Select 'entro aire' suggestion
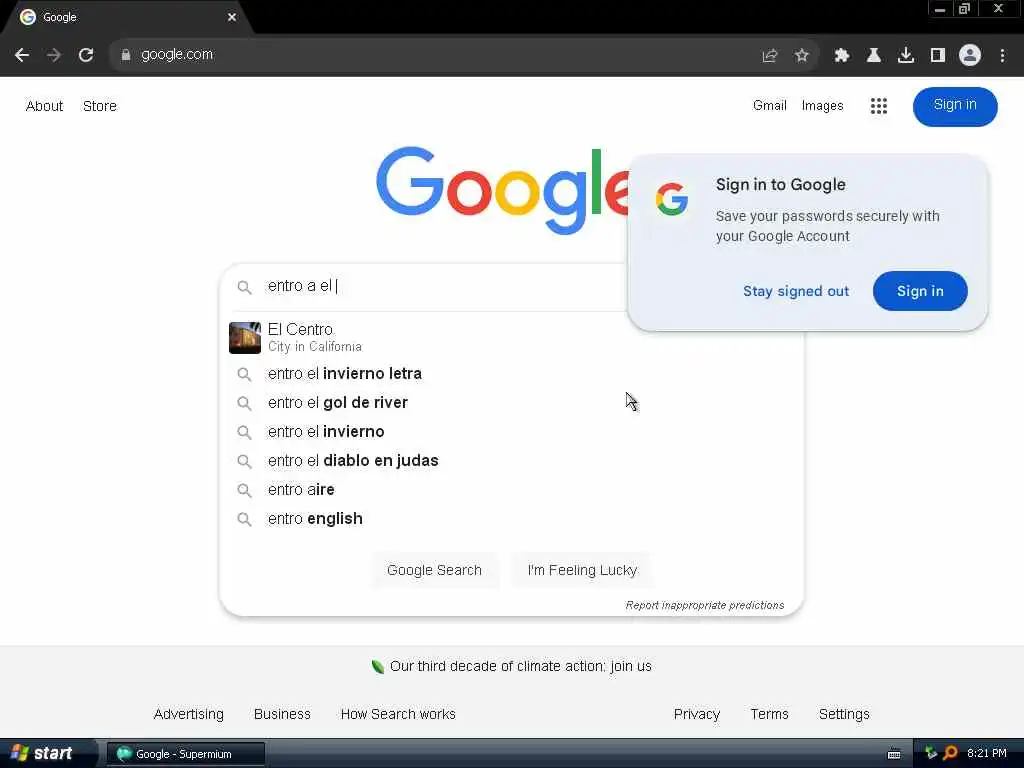This screenshot has width=1024, height=768. pos(511,490)
